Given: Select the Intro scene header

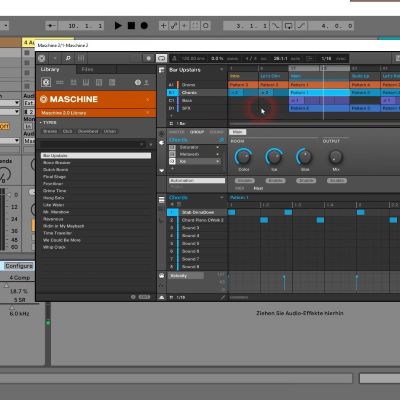Looking at the screenshot, I should click(243, 76).
